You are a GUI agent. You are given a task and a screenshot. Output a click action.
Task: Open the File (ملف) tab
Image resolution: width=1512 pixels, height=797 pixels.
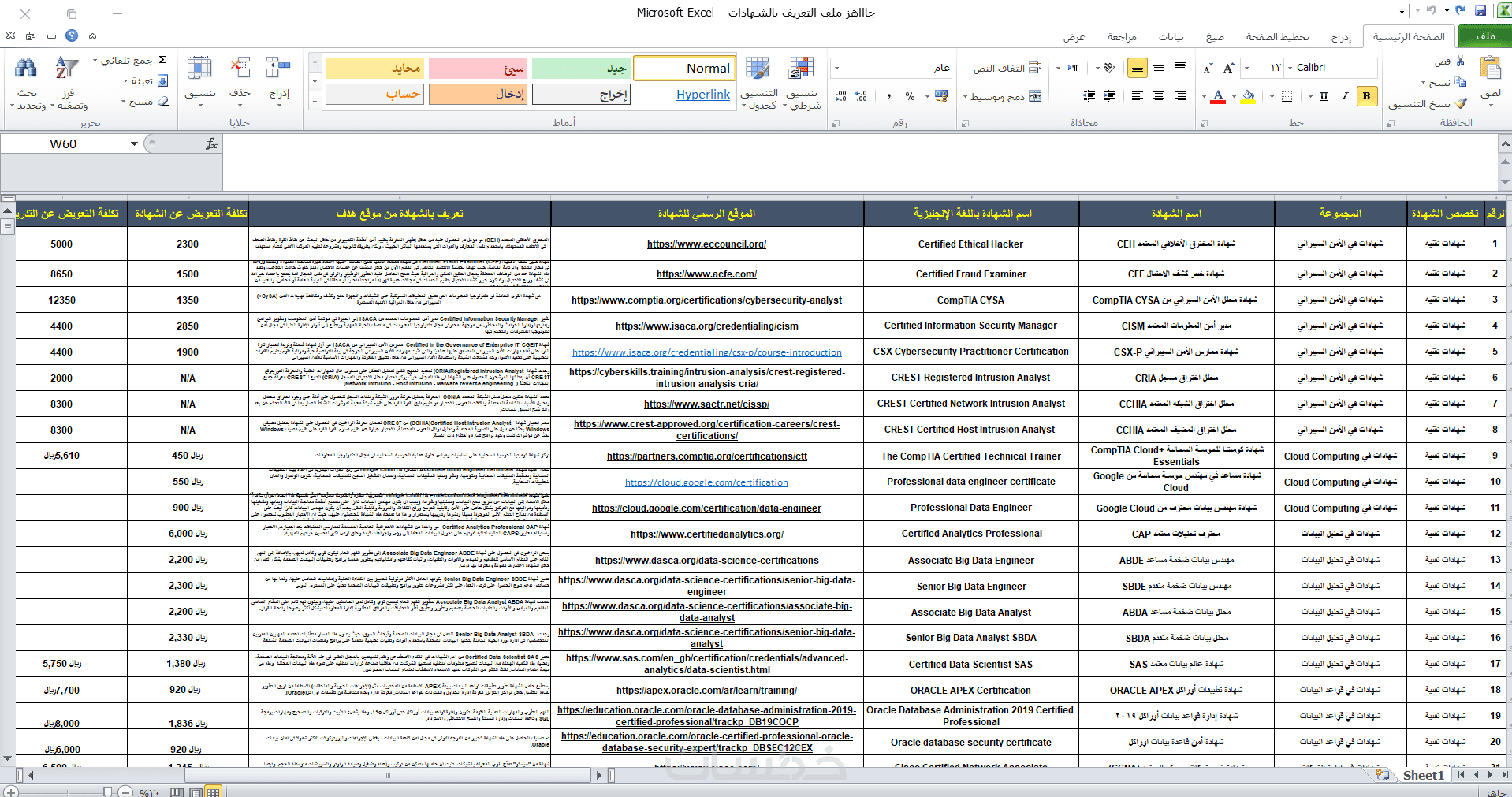pyautogui.click(x=1484, y=36)
